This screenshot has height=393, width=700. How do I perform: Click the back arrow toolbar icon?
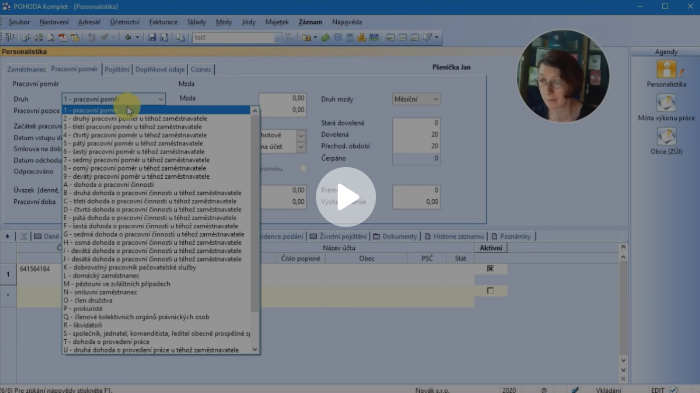[128, 38]
